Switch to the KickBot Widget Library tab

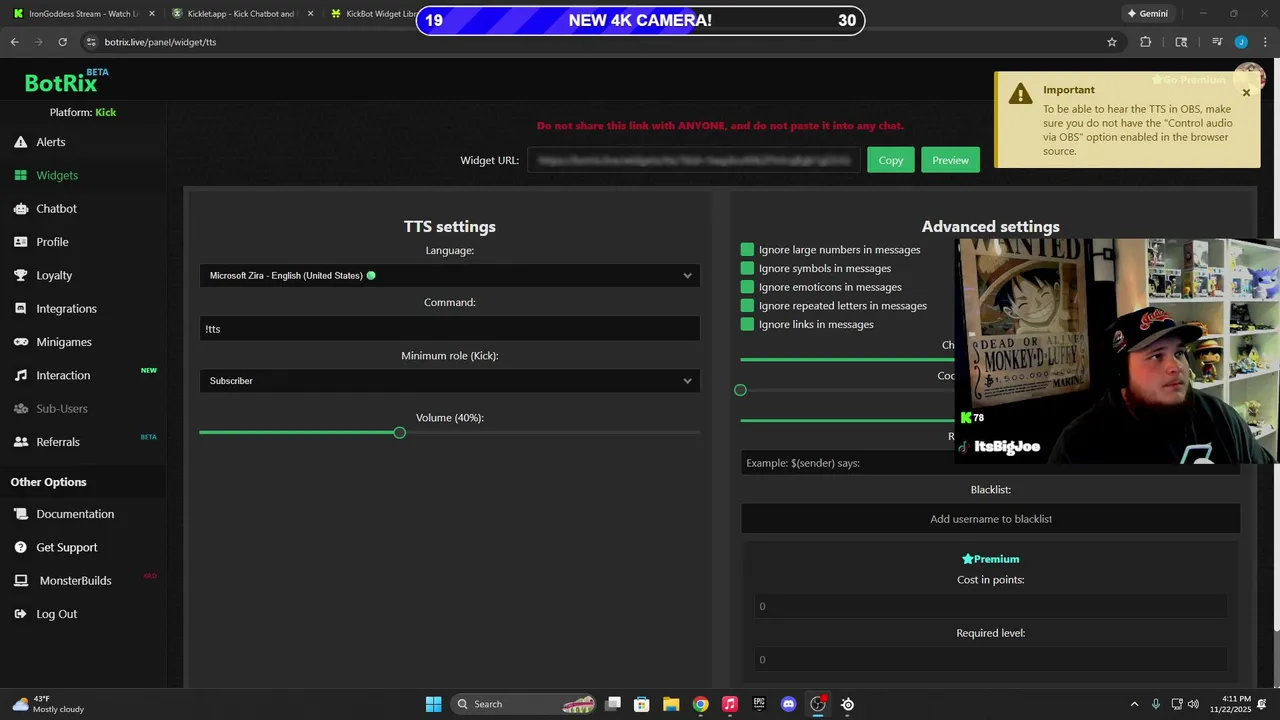pyautogui.click(x=372, y=14)
